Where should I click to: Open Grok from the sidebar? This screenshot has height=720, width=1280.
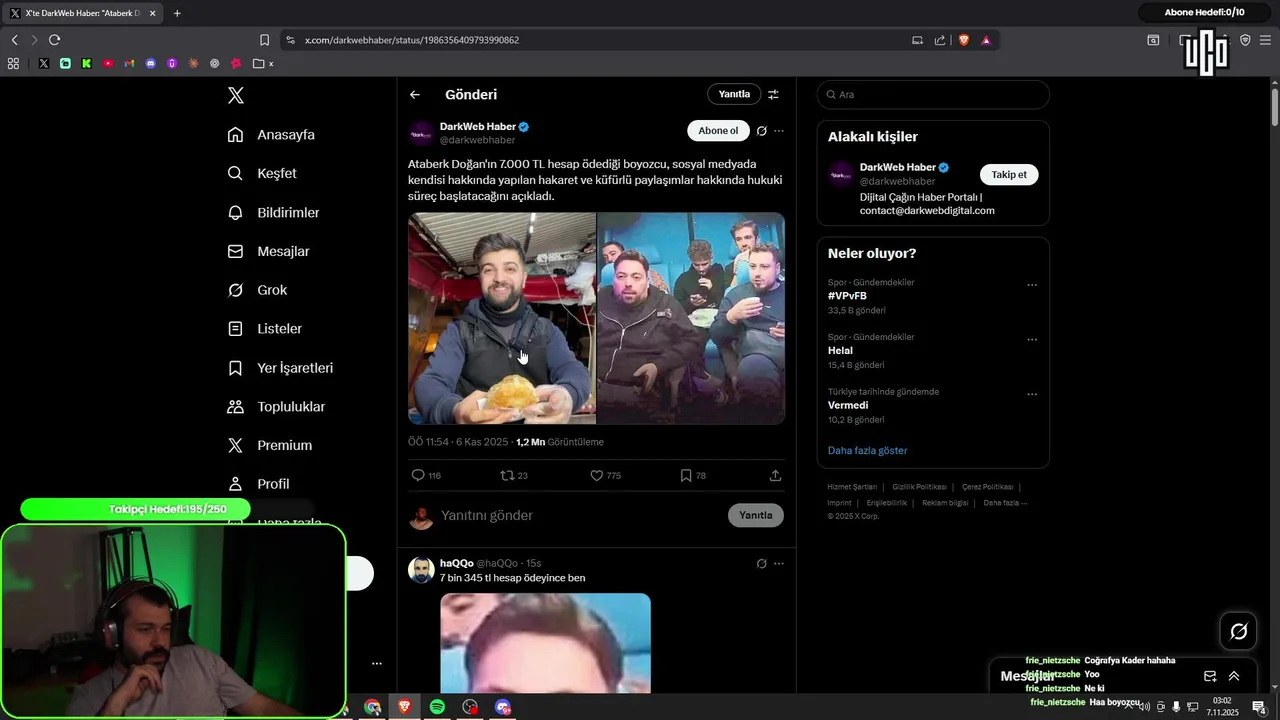(x=257, y=290)
